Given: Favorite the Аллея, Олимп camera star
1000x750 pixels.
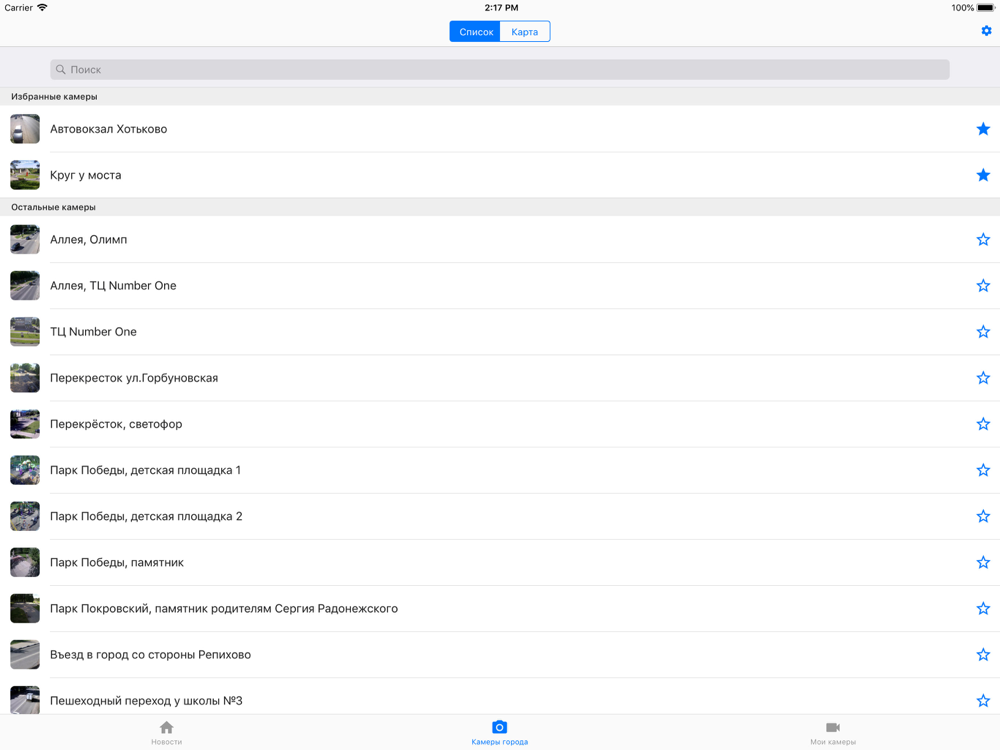Looking at the screenshot, I should click(x=983, y=239).
